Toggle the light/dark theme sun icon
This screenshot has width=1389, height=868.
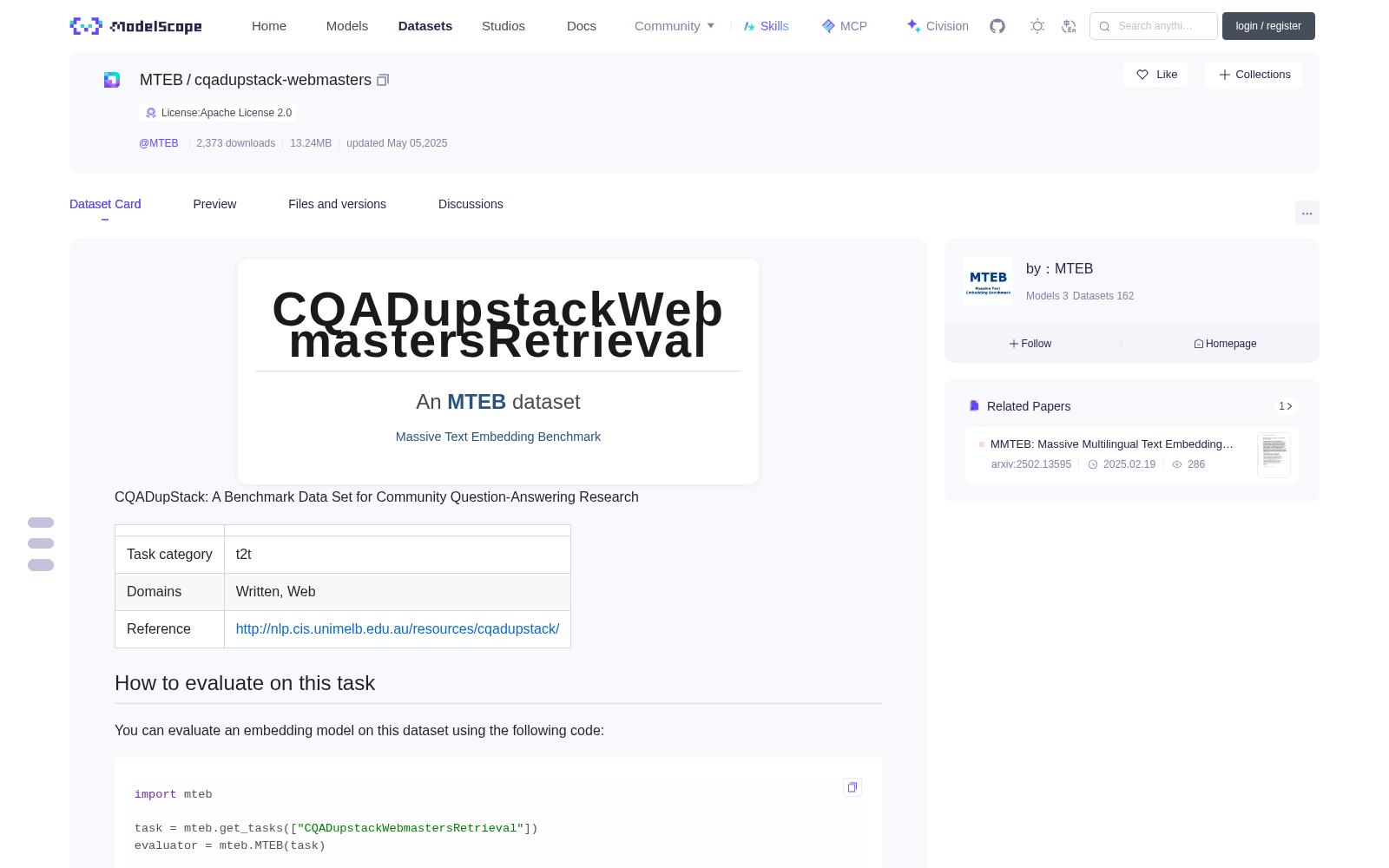[x=1037, y=26]
